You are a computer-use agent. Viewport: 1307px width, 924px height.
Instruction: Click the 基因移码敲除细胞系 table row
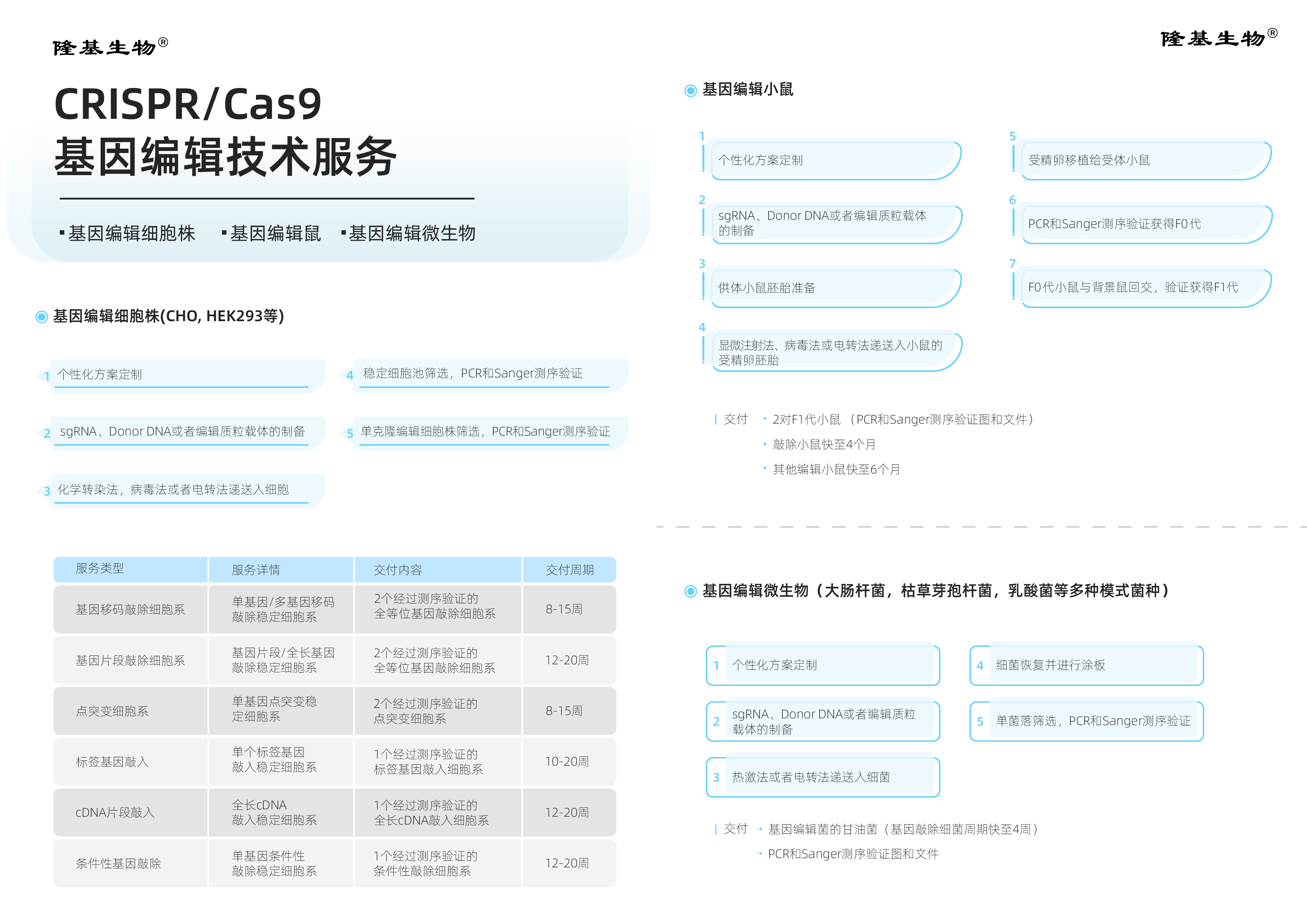click(130, 610)
